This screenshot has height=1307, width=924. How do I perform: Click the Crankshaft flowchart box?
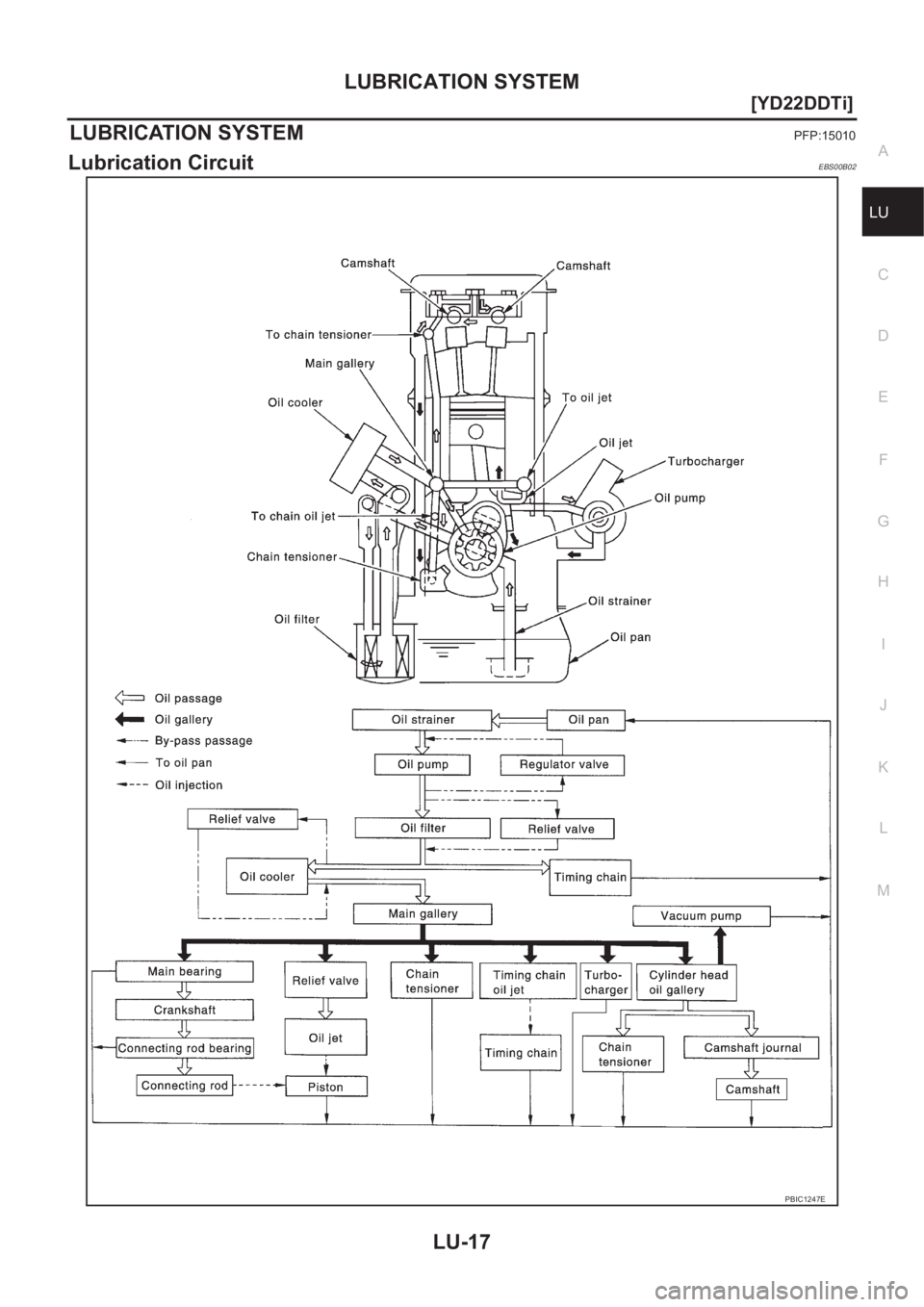(184, 1010)
